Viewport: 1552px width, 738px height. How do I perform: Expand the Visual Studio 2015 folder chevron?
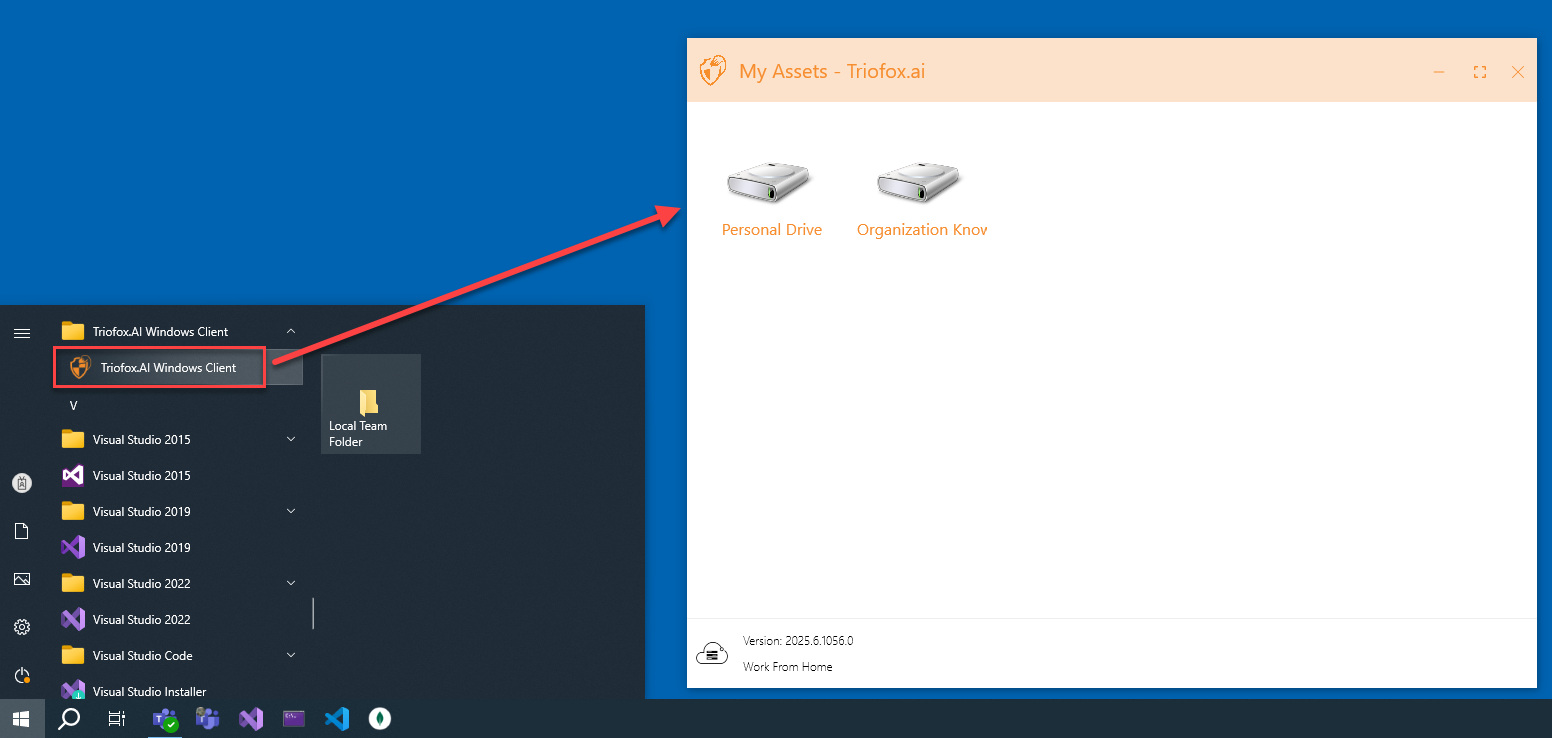(291, 439)
